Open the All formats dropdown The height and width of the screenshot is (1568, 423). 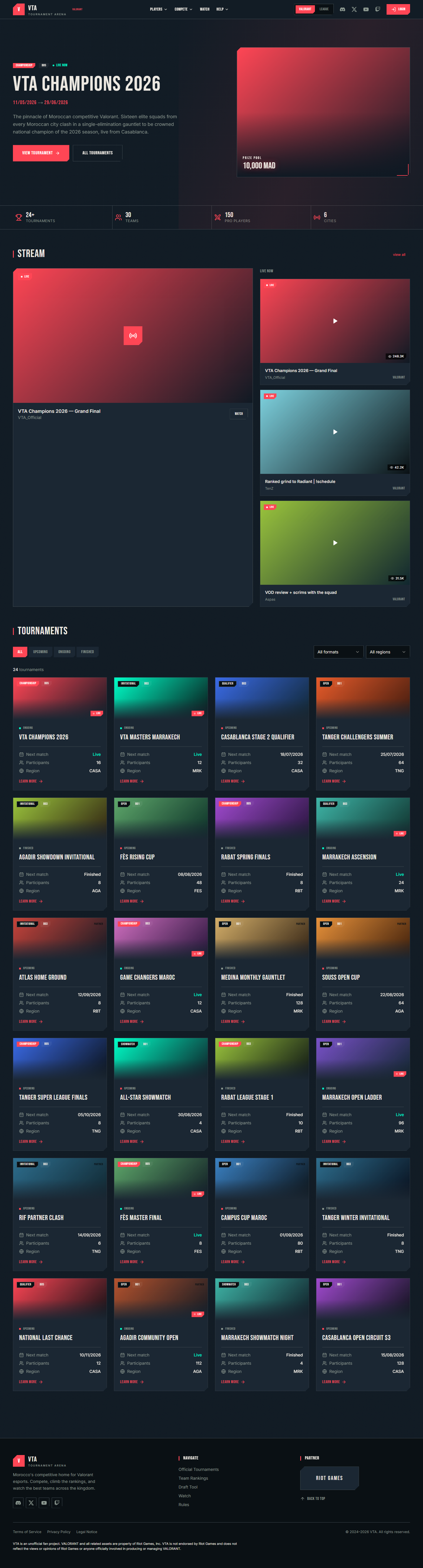(x=338, y=651)
